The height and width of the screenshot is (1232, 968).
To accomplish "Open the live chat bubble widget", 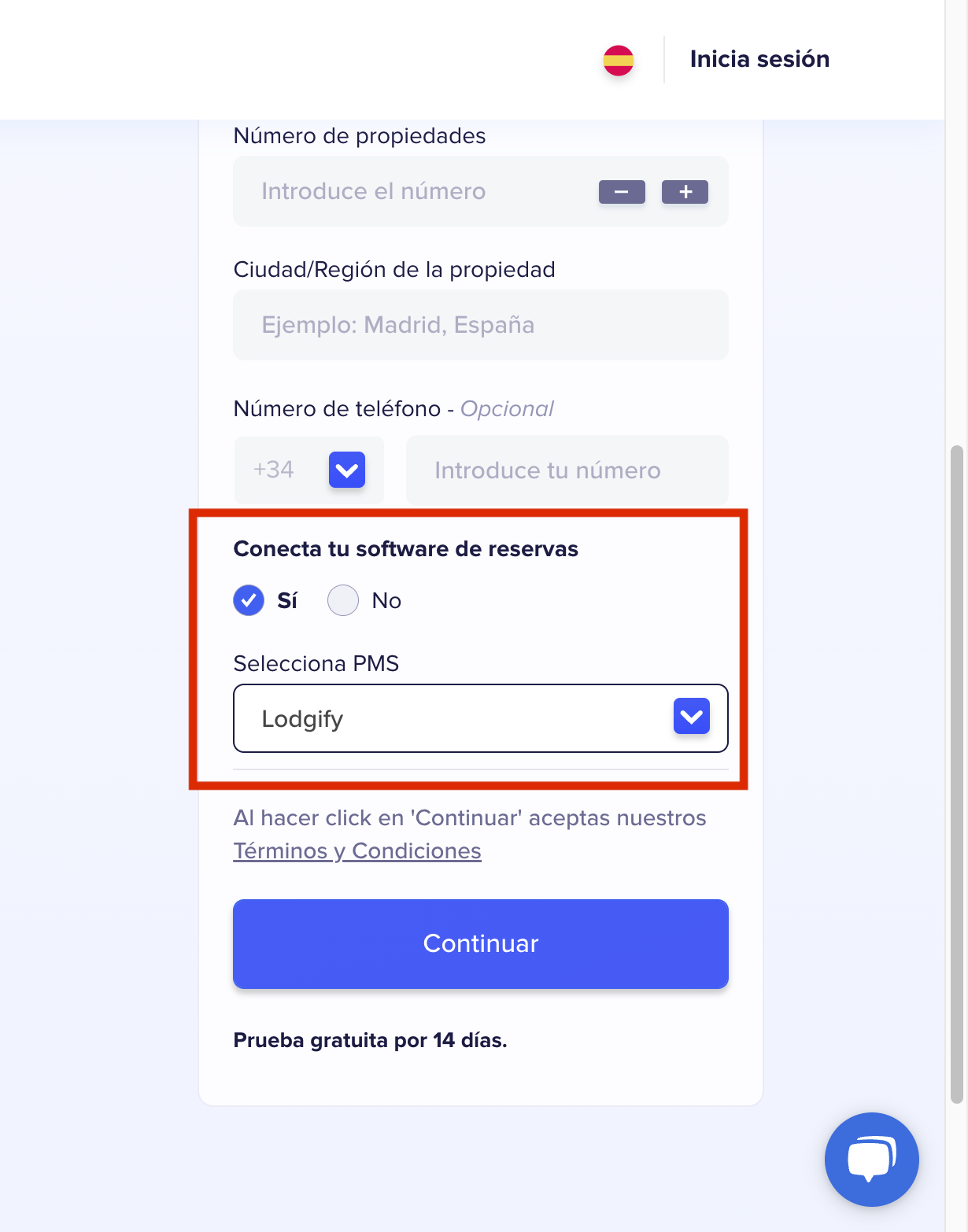I will click(x=871, y=1159).
